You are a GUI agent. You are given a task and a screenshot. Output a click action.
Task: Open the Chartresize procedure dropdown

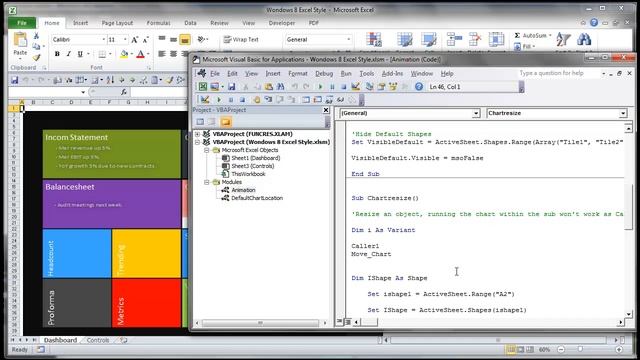point(623,113)
